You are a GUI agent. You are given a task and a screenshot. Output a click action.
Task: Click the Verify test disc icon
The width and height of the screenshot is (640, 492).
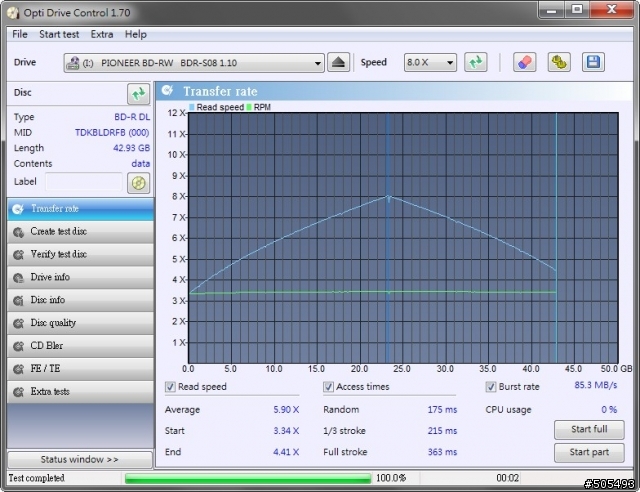click(18, 255)
